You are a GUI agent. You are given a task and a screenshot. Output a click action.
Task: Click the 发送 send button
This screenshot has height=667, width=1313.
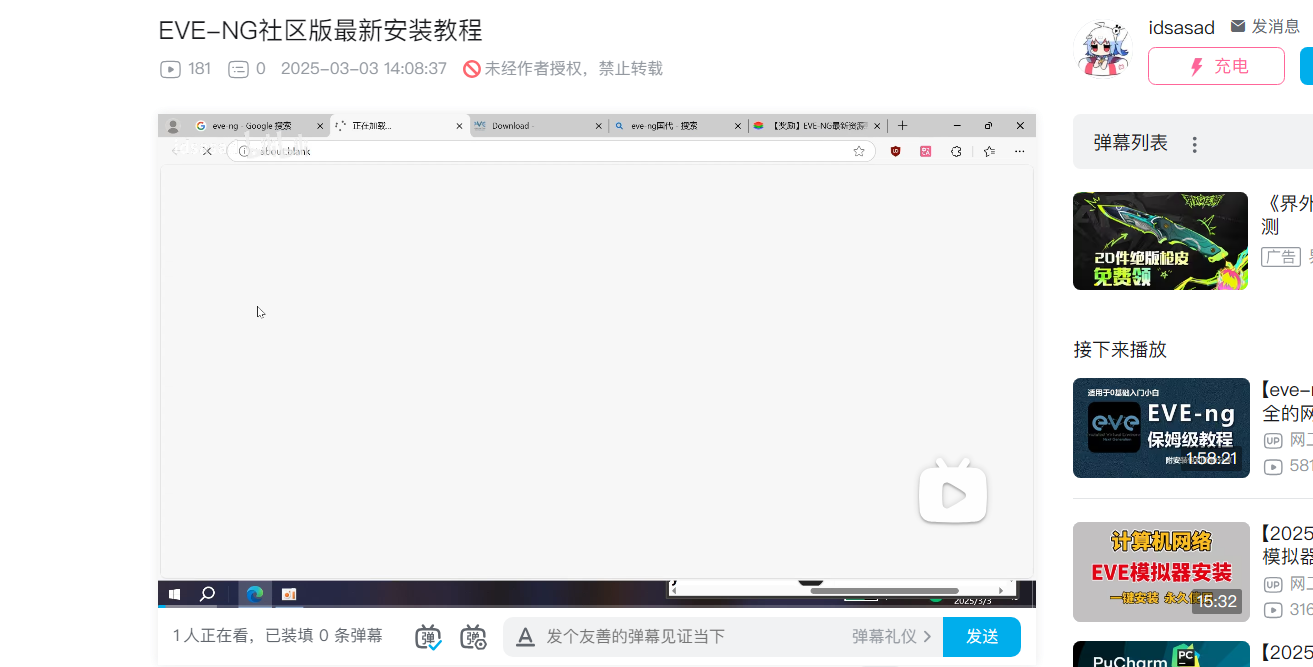point(982,637)
